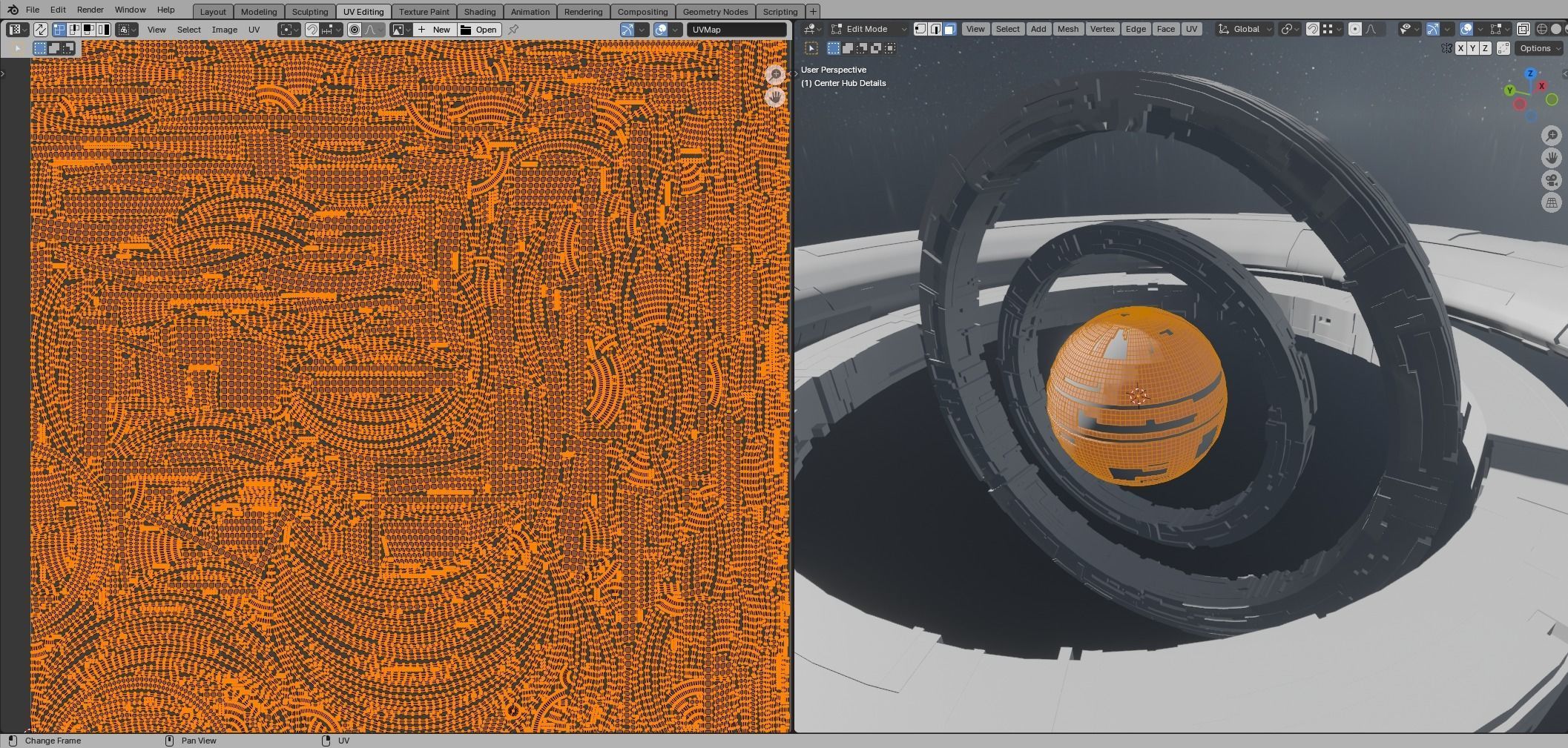Add a new workspace with plus button
This screenshot has width=1568, height=748.
coord(813,12)
